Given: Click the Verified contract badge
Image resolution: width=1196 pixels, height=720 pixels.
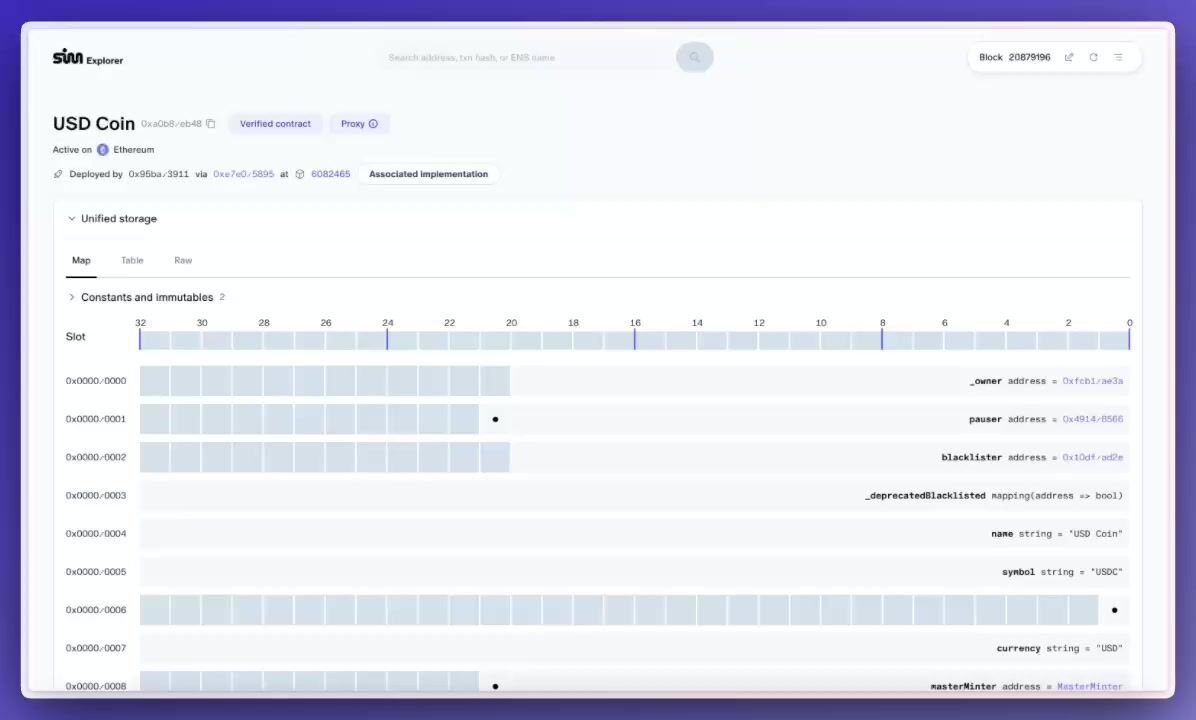Looking at the screenshot, I should click(275, 124).
